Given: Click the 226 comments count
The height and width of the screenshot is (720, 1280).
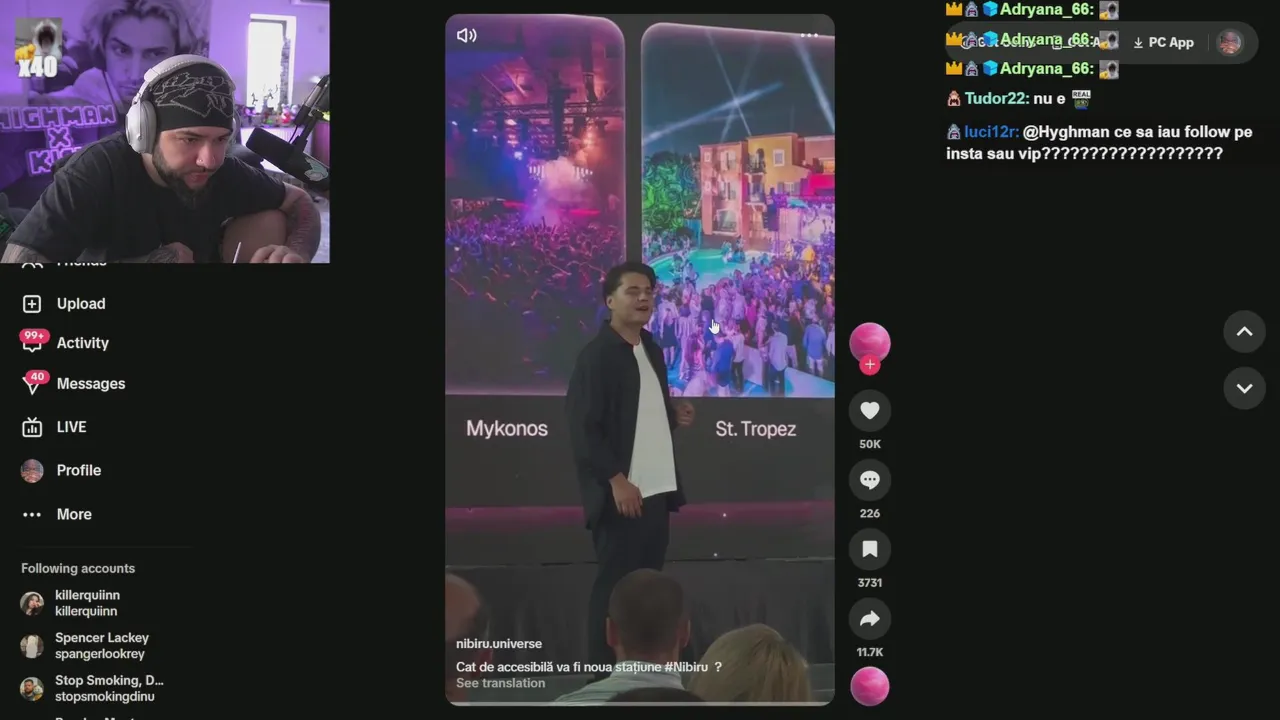Looking at the screenshot, I should (x=870, y=513).
